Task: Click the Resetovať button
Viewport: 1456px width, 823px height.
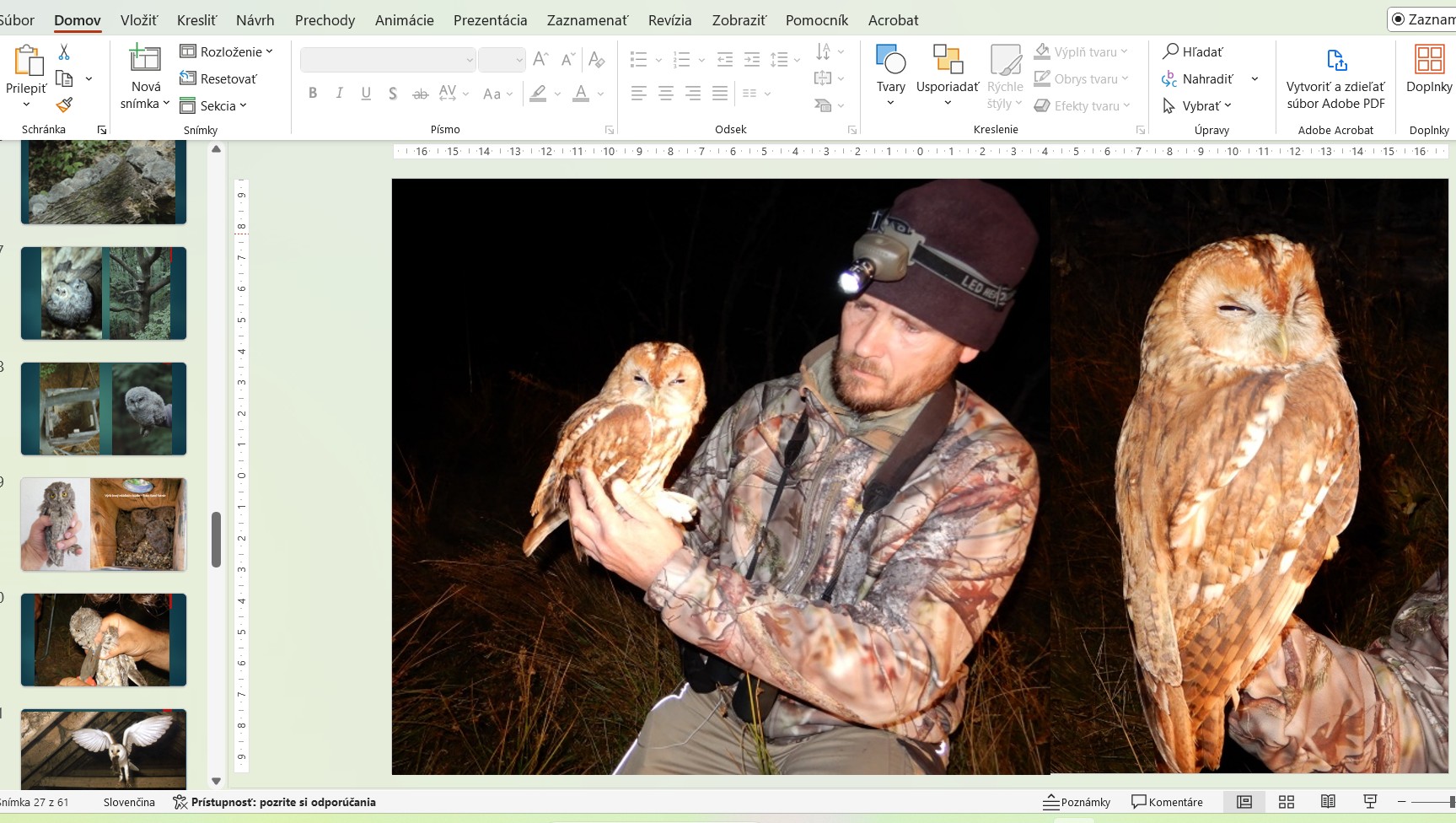Action: click(x=219, y=78)
